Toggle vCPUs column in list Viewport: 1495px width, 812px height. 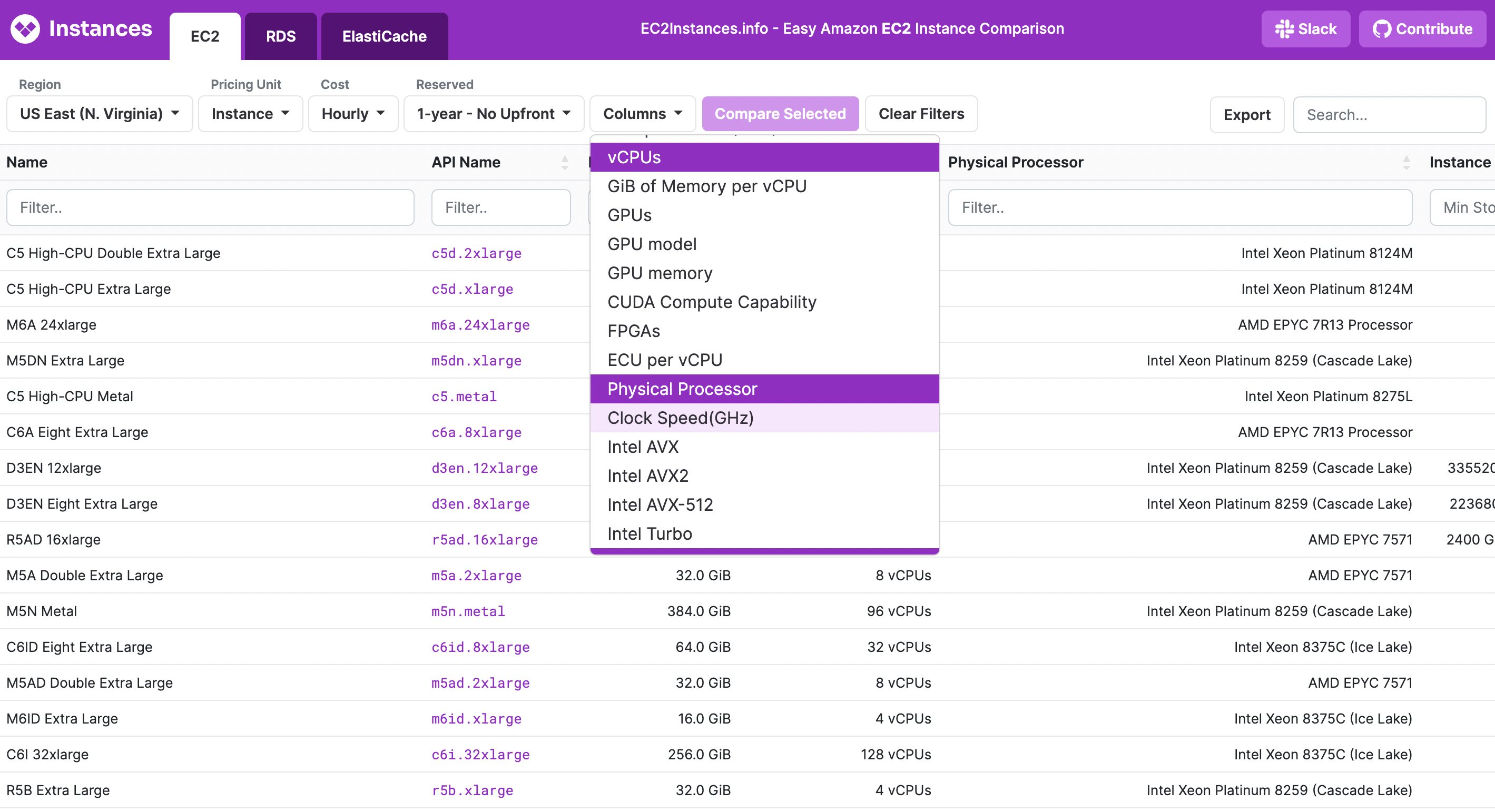tap(764, 157)
